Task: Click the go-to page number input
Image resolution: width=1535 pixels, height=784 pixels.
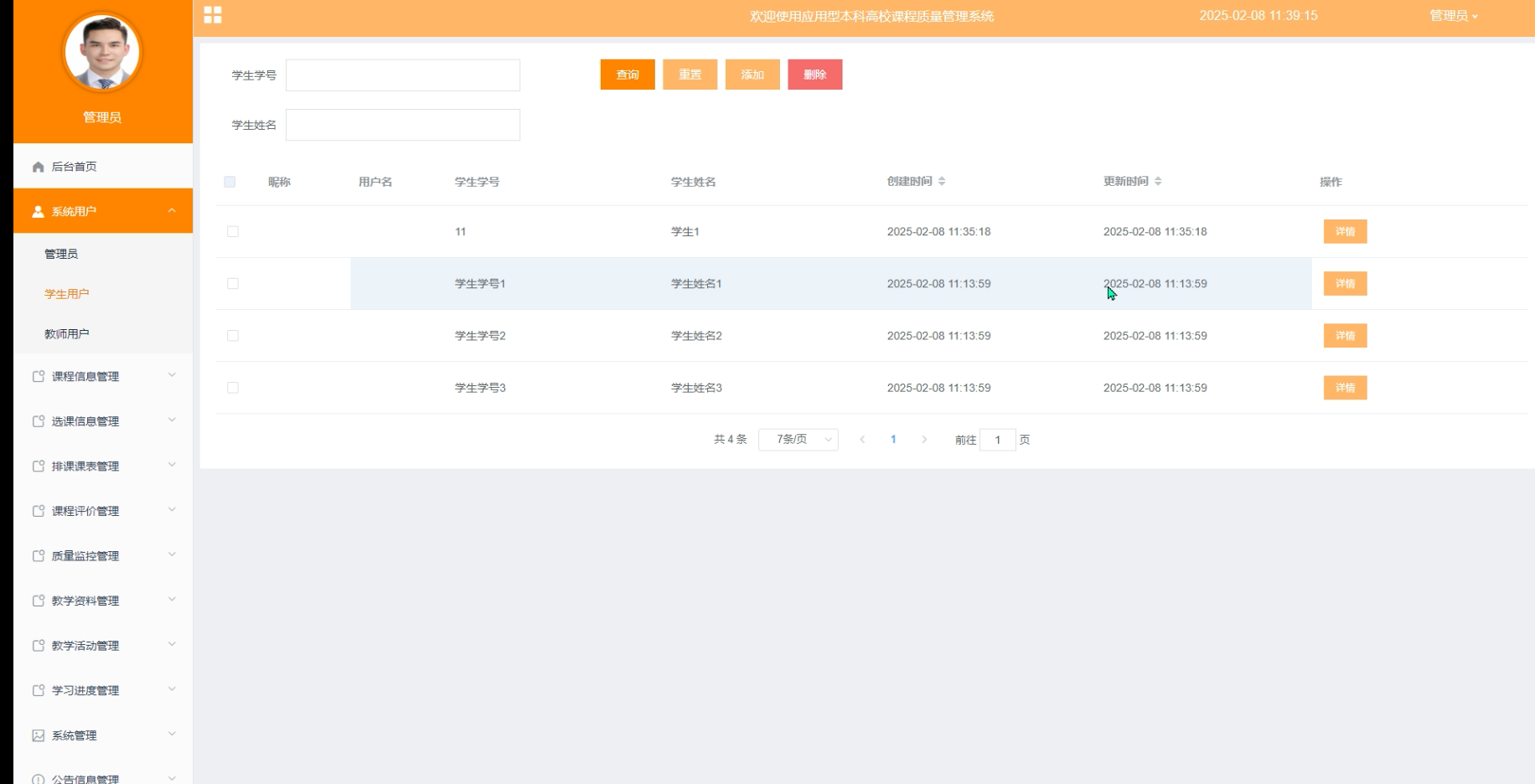Action: pyautogui.click(x=997, y=440)
